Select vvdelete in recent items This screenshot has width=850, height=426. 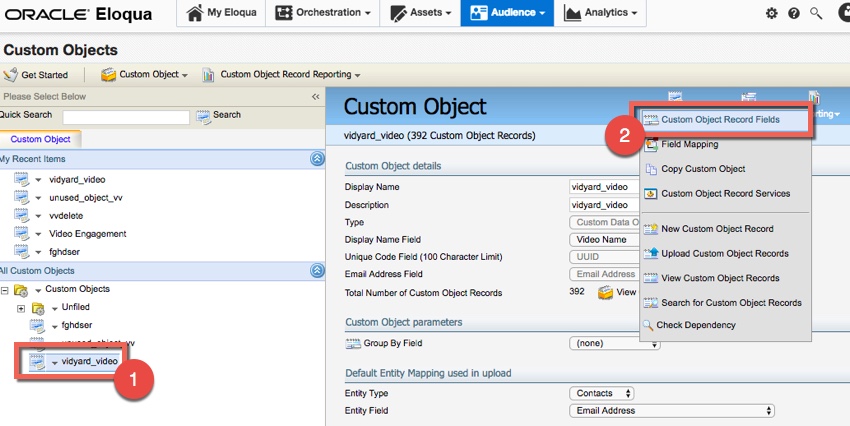point(66,216)
